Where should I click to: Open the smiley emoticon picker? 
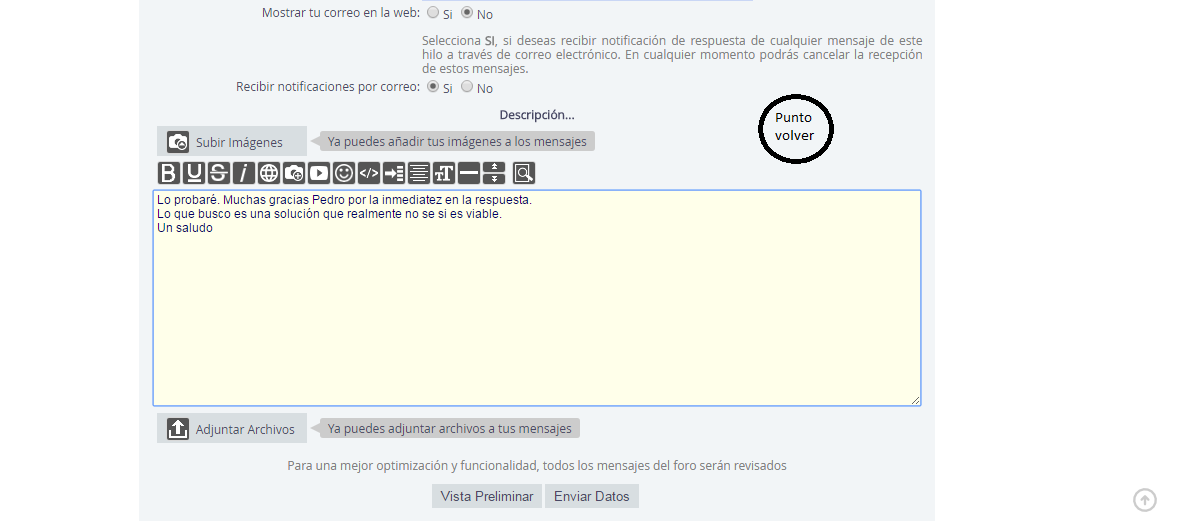344,173
